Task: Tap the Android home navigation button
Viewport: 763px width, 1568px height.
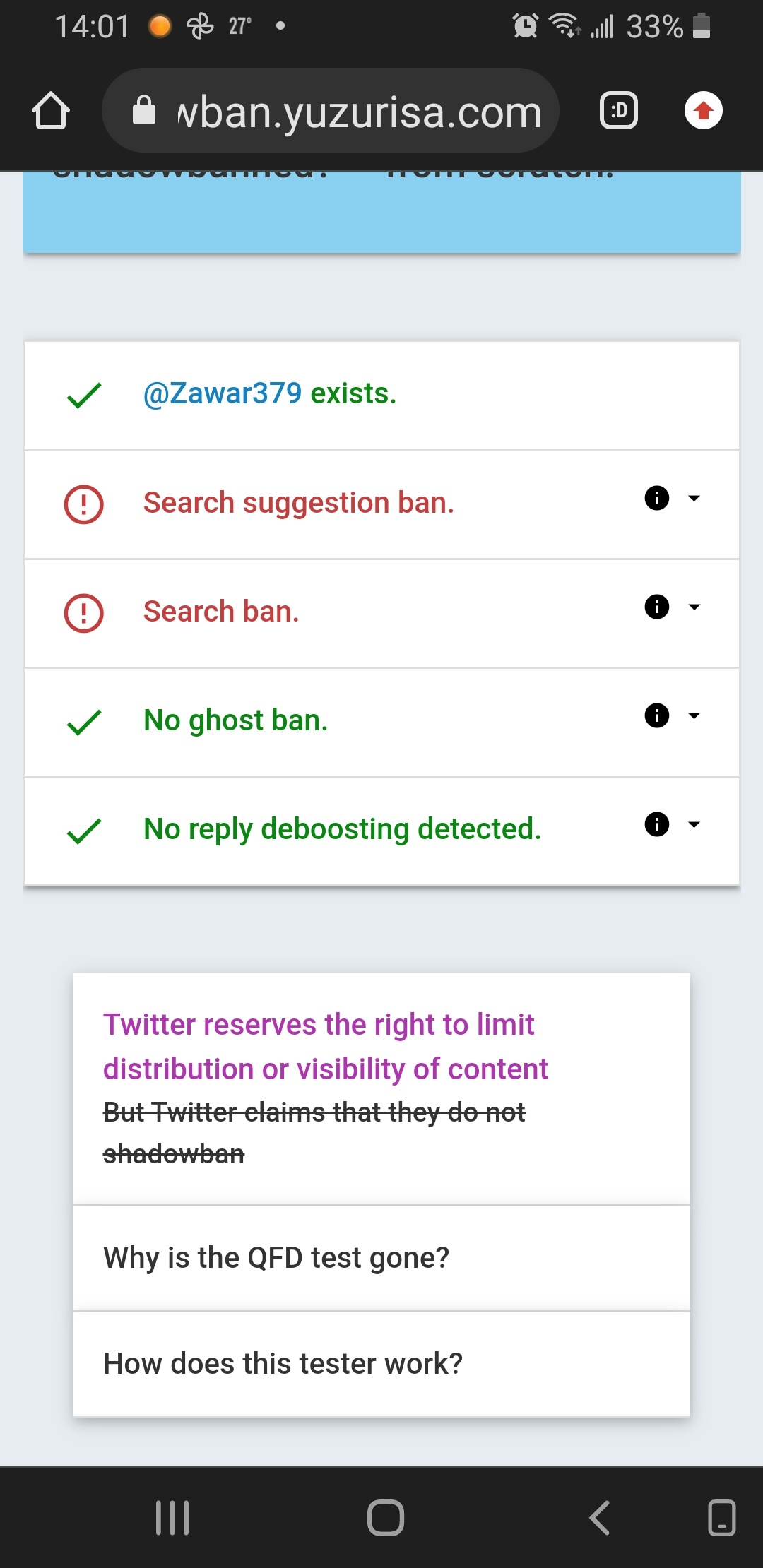Action: (386, 1517)
